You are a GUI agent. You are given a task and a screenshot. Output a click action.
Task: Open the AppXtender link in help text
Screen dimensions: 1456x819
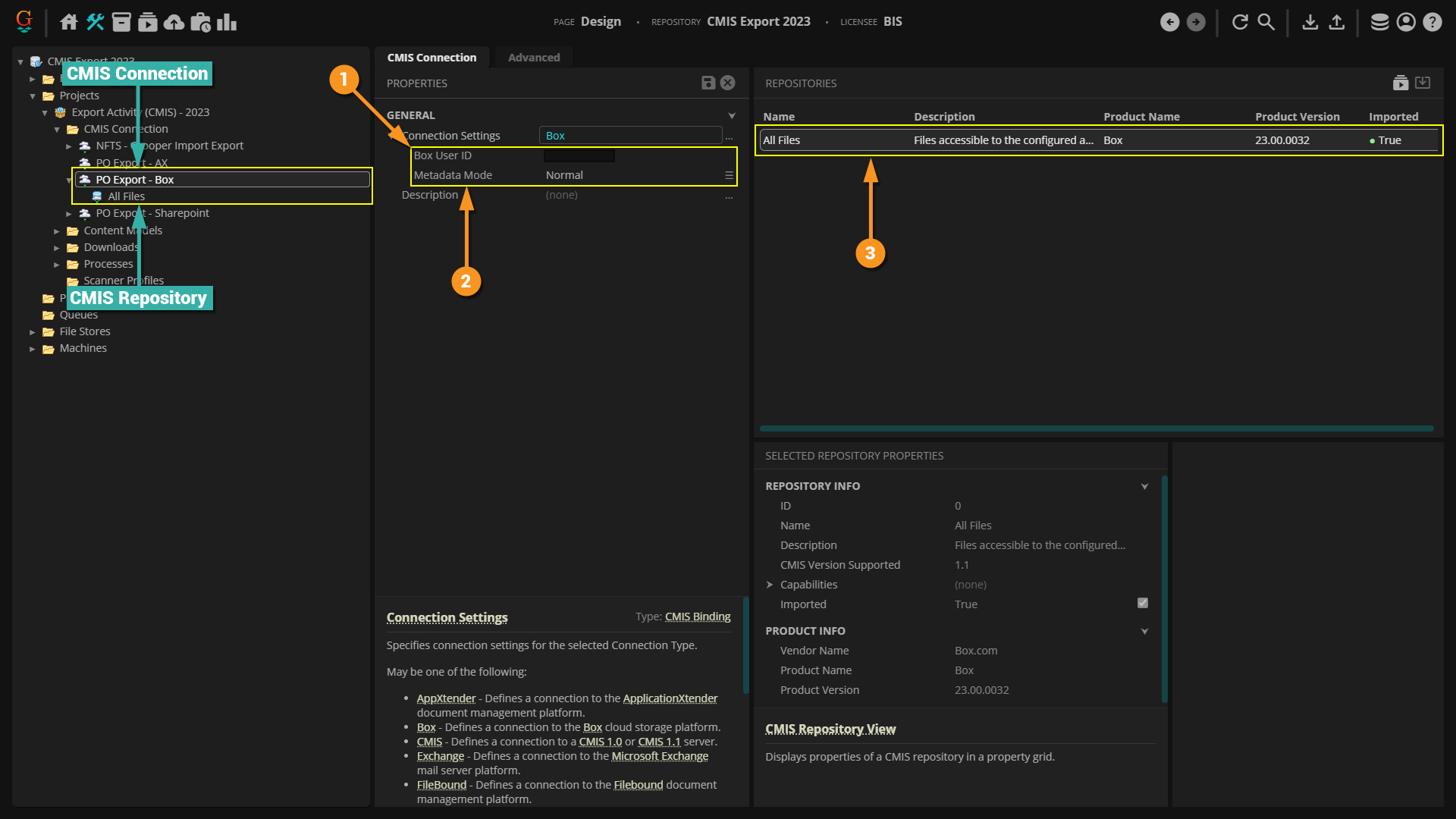tap(446, 698)
